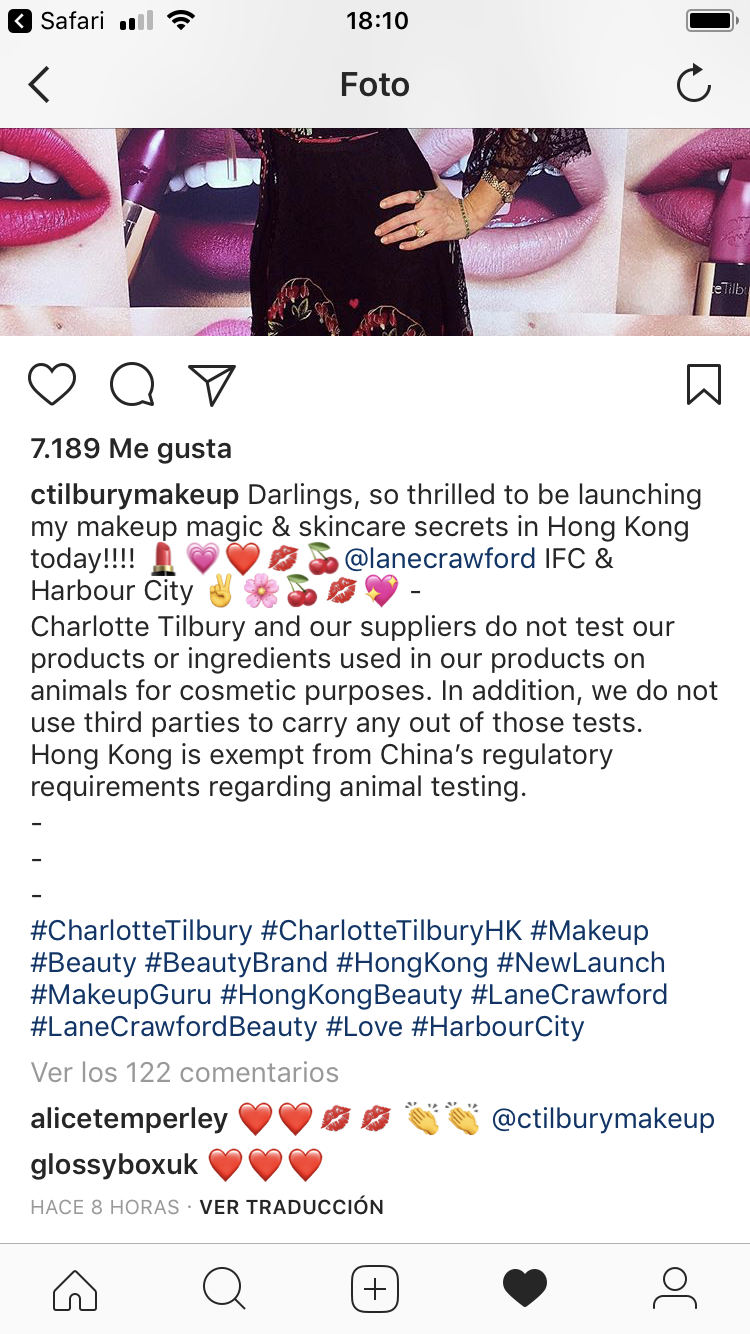
Task: Open alicetemperley commenter profile
Action: click(x=129, y=1119)
